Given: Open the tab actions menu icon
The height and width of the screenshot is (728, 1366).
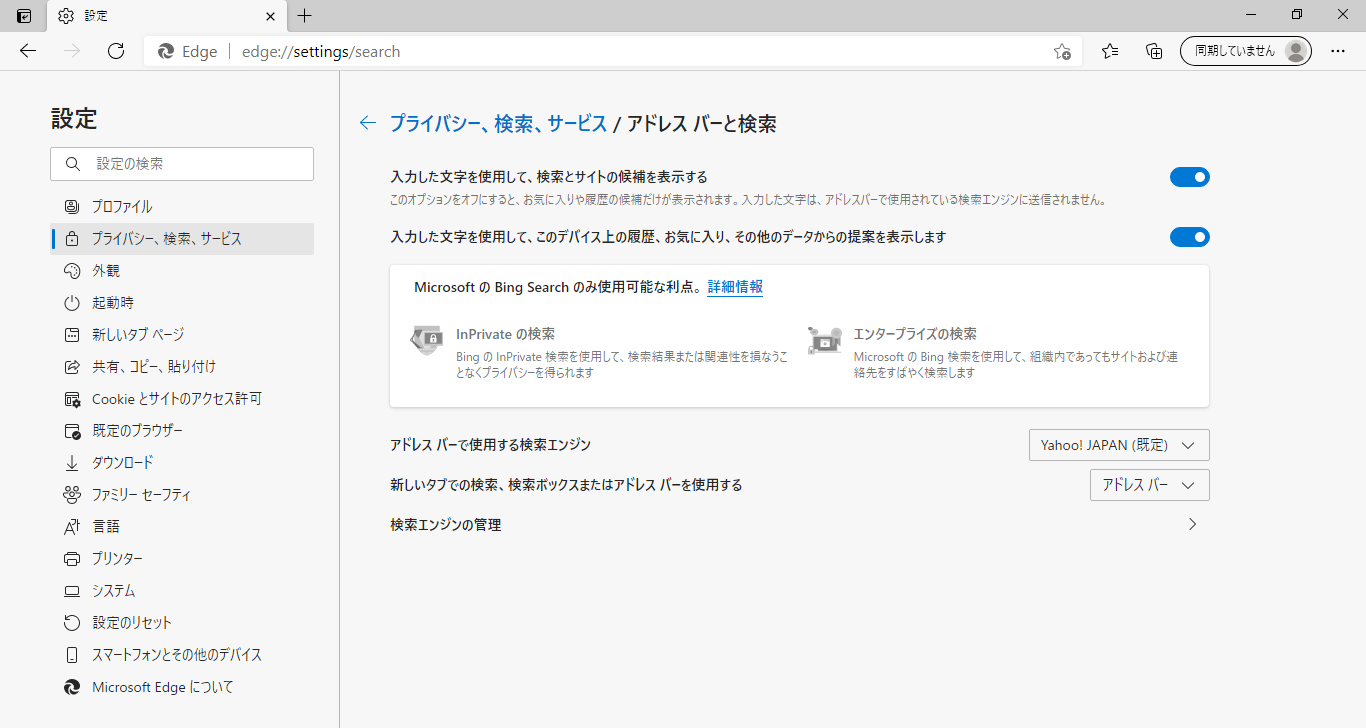Looking at the screenshot, I should pyautogui.click(x=24, y=16).
